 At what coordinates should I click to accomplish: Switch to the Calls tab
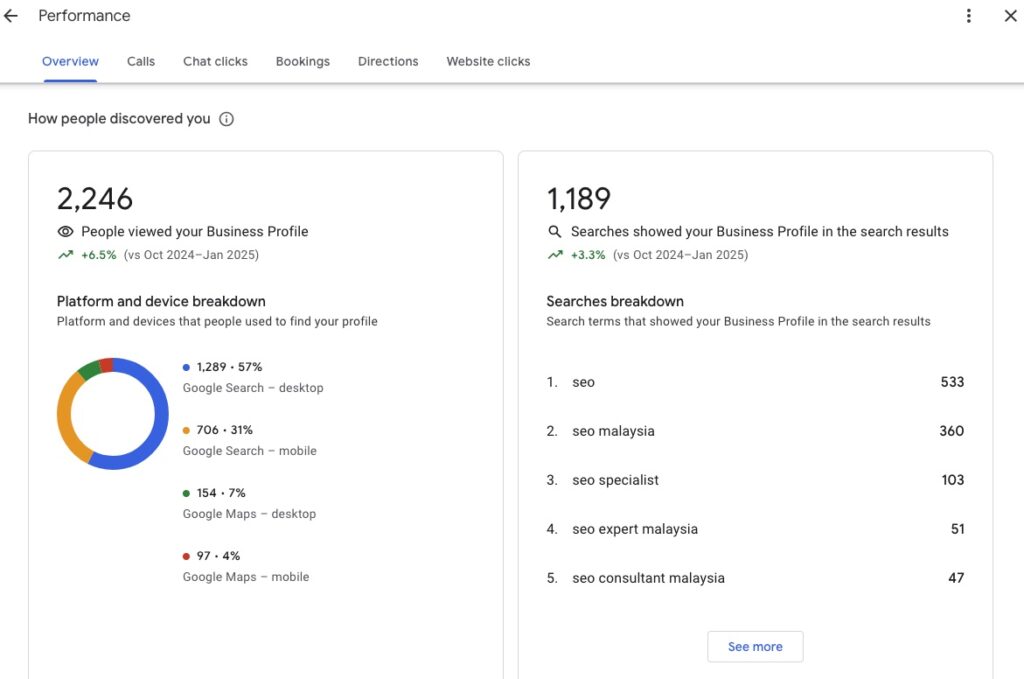140,61
